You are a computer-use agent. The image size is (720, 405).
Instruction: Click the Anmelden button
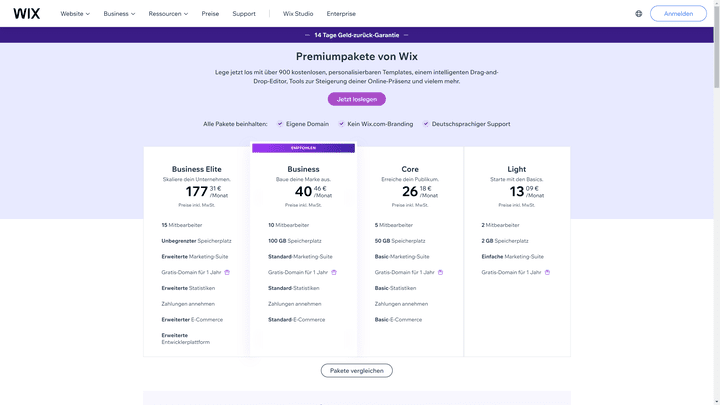pos(678,14)
